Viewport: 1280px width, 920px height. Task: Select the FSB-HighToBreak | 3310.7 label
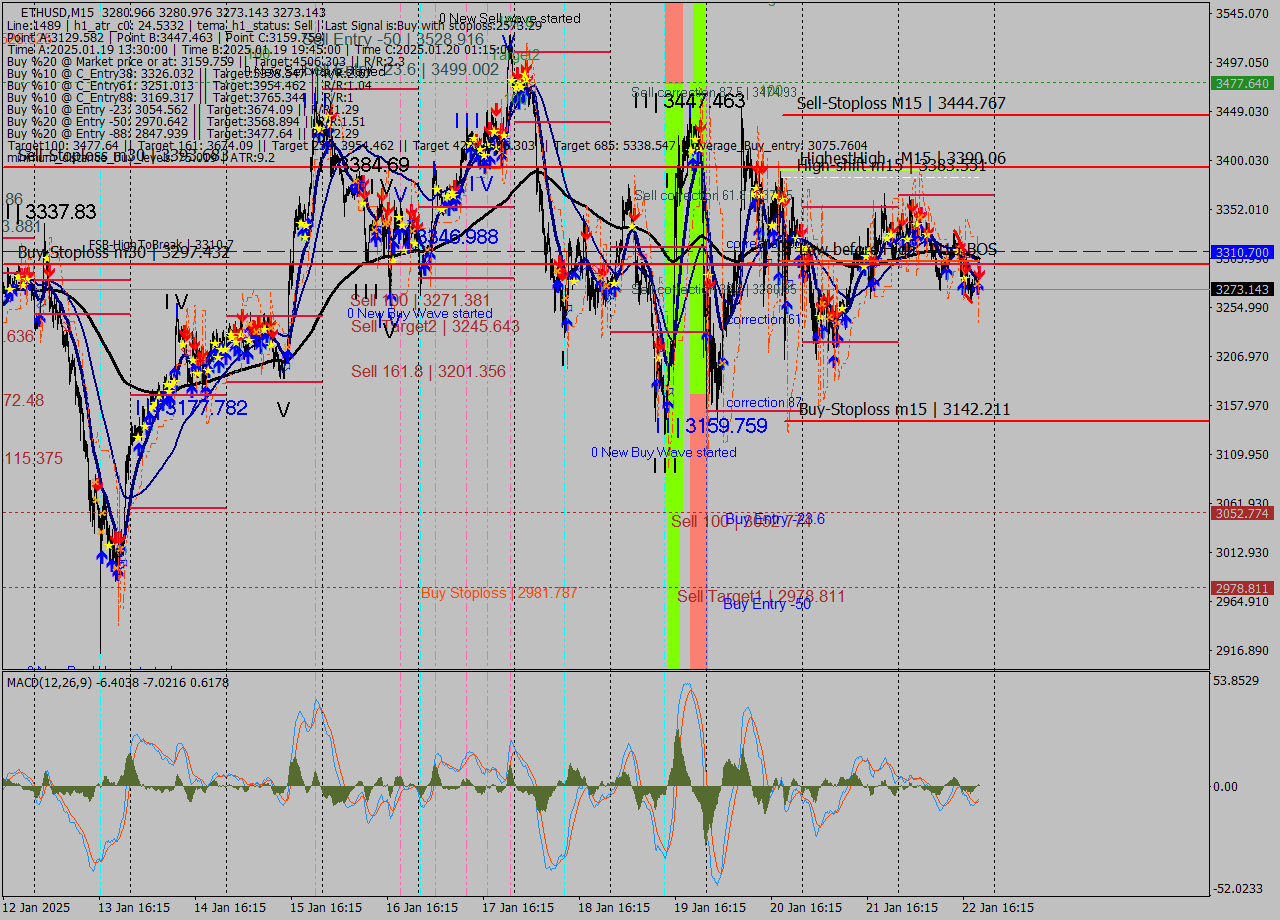(x=161, y=244)
